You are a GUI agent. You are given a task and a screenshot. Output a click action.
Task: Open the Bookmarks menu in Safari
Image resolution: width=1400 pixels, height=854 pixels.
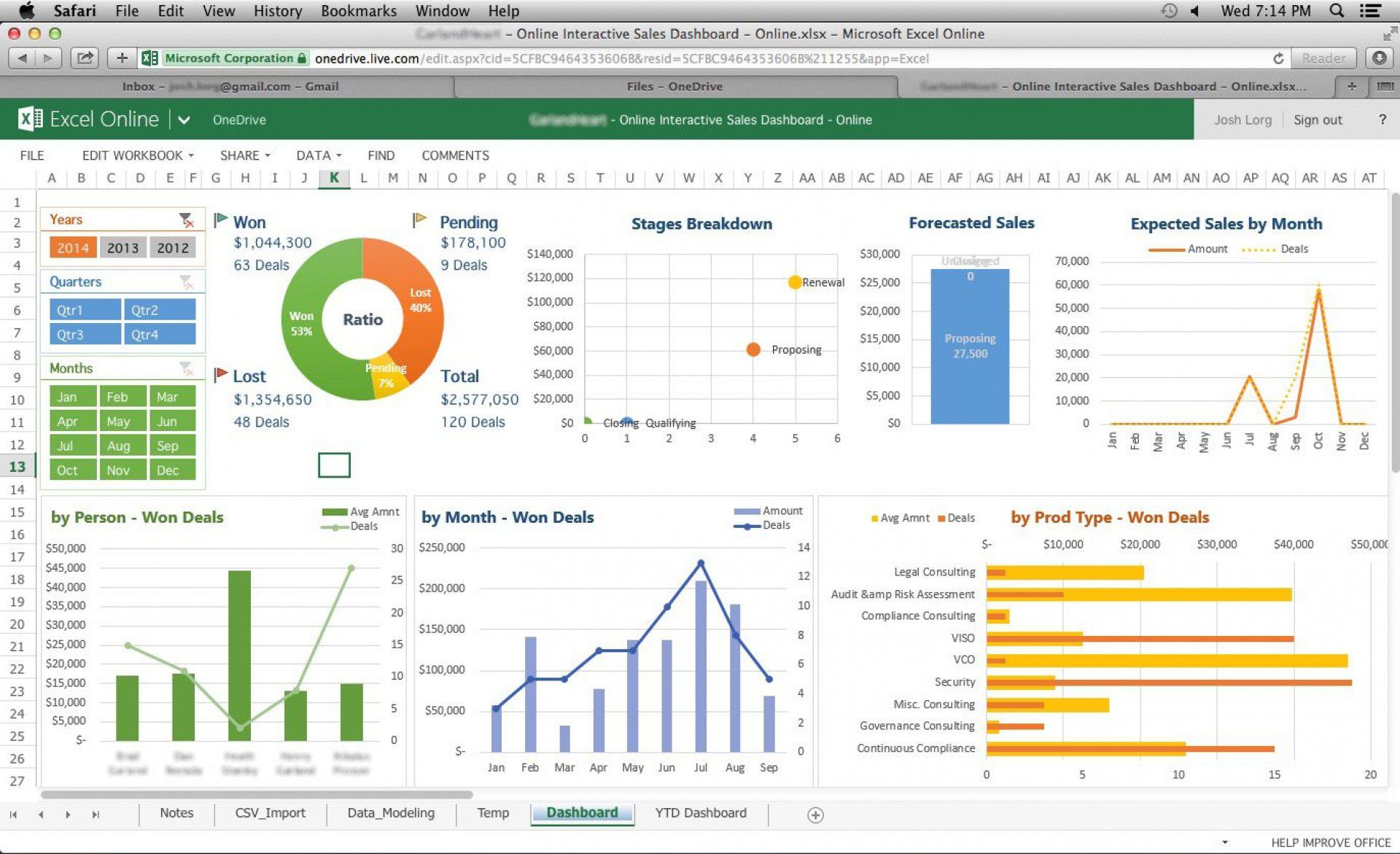pyautogui.click(x=359, y=10)
